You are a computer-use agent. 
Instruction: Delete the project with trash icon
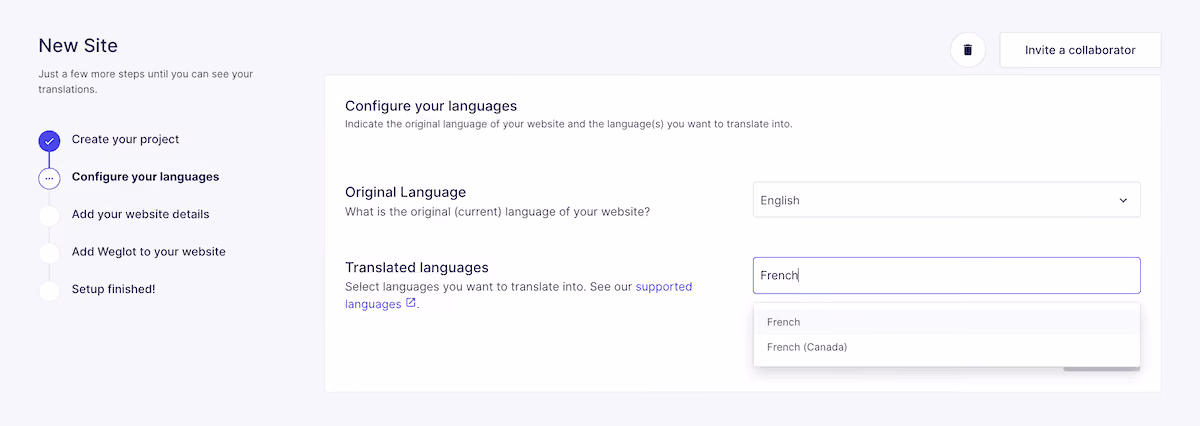[x=967, y=49]
